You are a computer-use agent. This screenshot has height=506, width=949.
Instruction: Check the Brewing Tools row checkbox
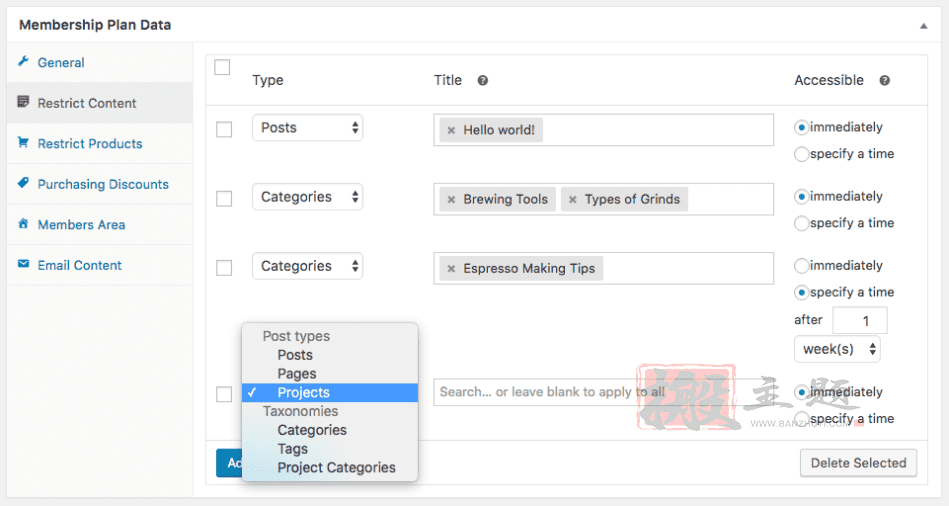224,198
